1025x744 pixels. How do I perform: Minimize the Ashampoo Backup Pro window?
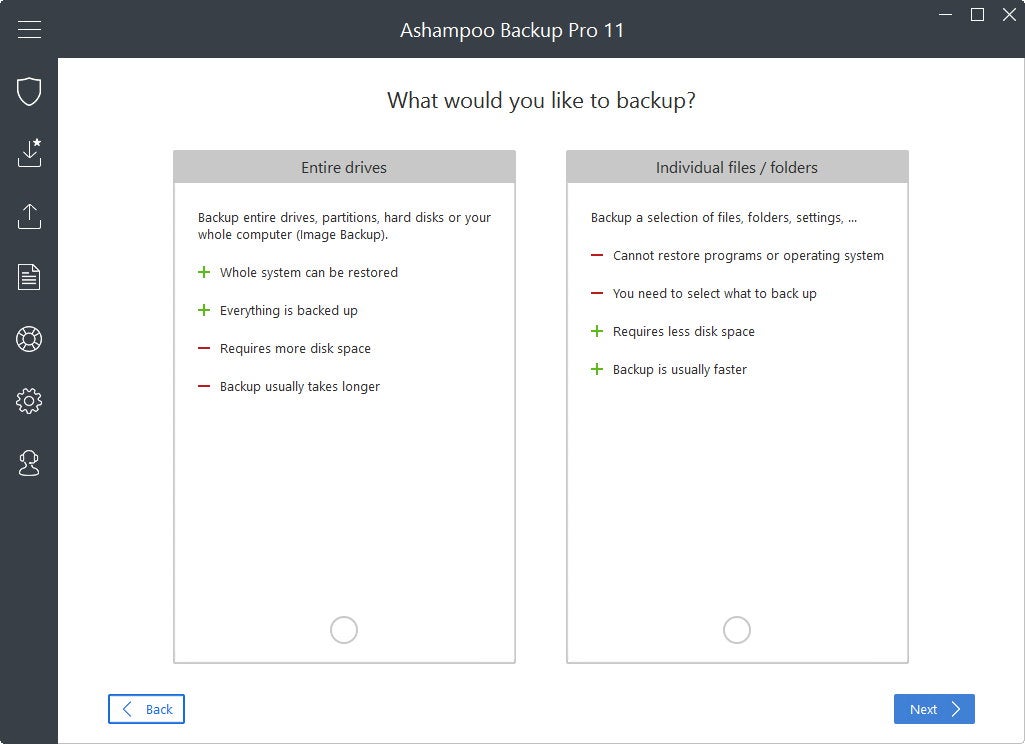click(945, 14)
